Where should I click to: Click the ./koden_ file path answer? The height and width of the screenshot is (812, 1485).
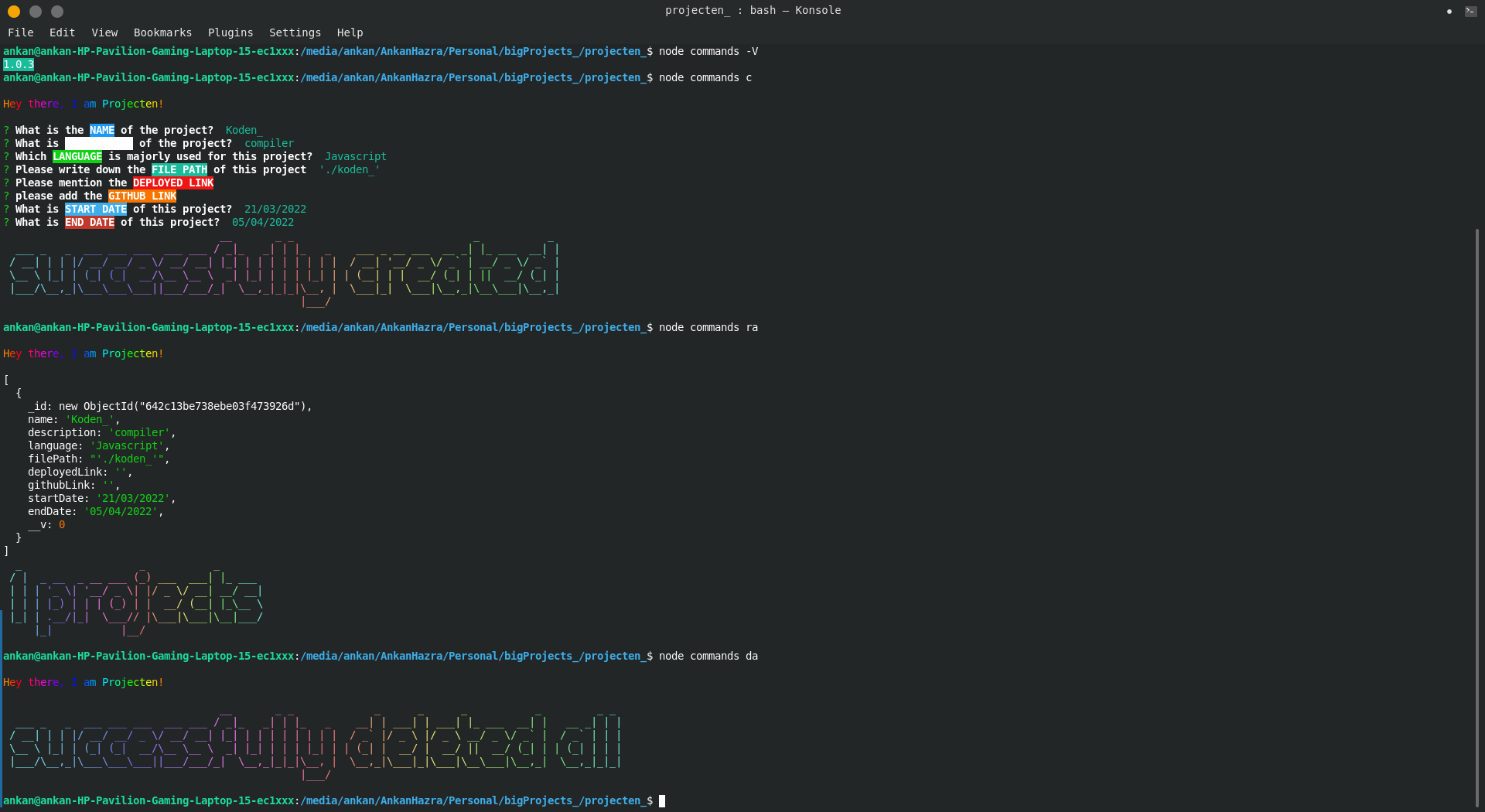(349, 169)
